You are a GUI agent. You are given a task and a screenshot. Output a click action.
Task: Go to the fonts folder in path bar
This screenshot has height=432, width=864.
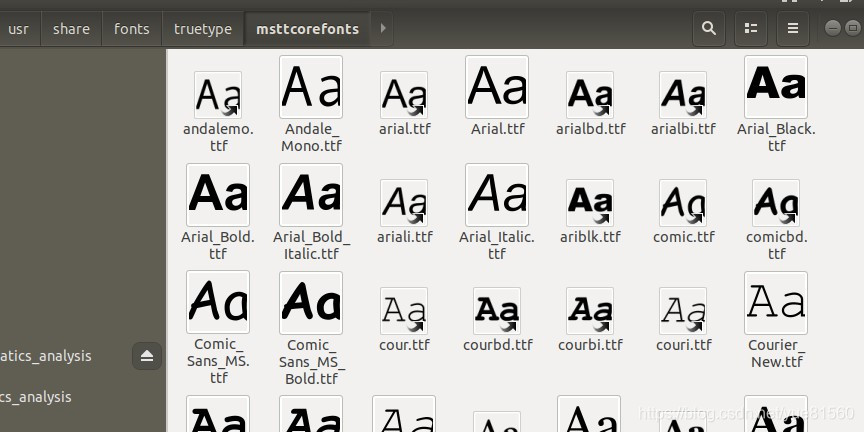[132, 29]
